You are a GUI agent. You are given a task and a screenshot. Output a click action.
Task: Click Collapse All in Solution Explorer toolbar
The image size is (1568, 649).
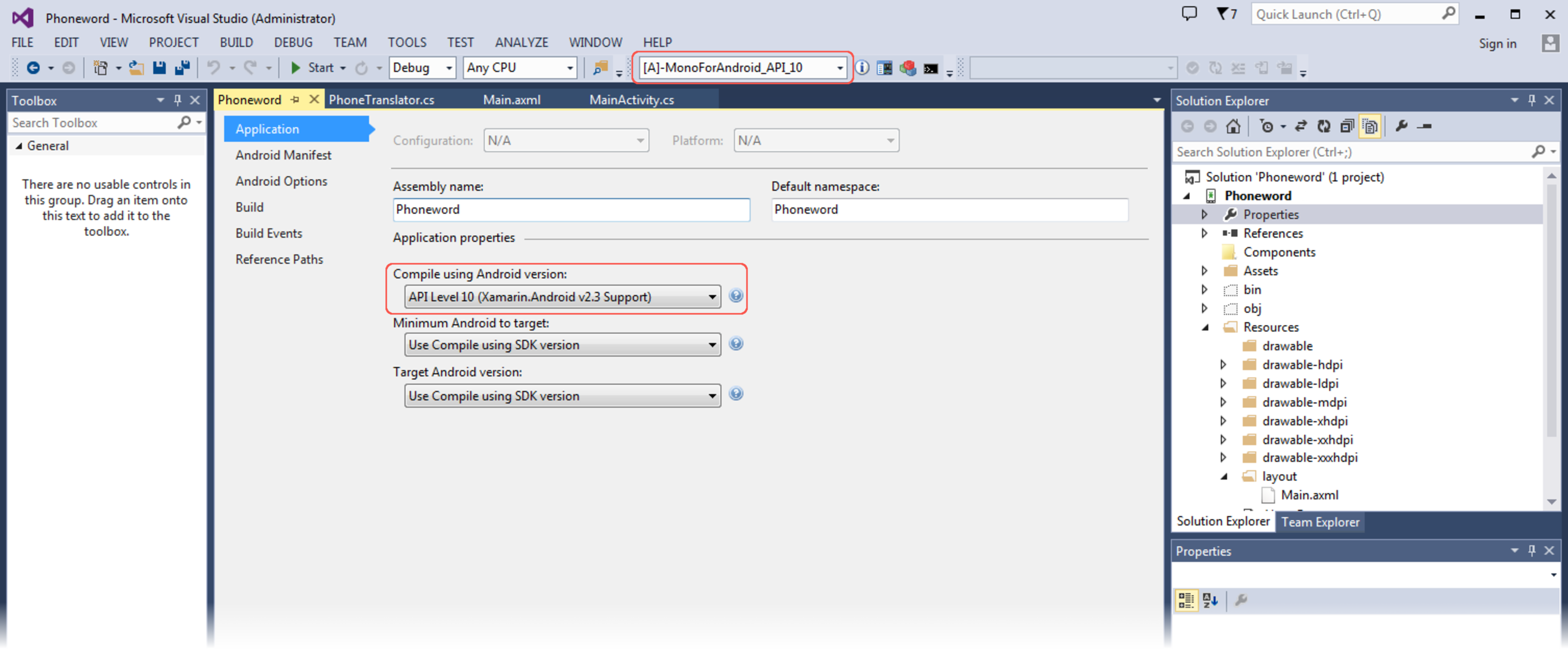(1346, 127)
